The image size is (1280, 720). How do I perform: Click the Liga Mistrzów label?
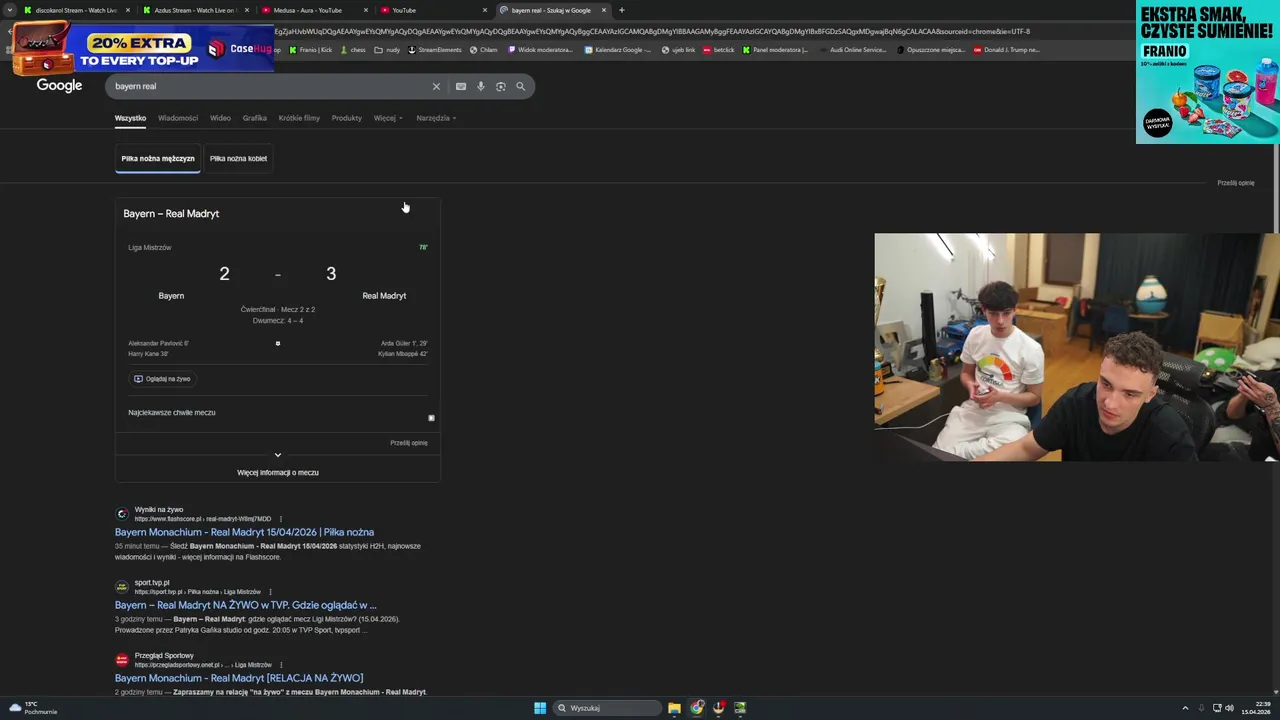tap(150, 248)
